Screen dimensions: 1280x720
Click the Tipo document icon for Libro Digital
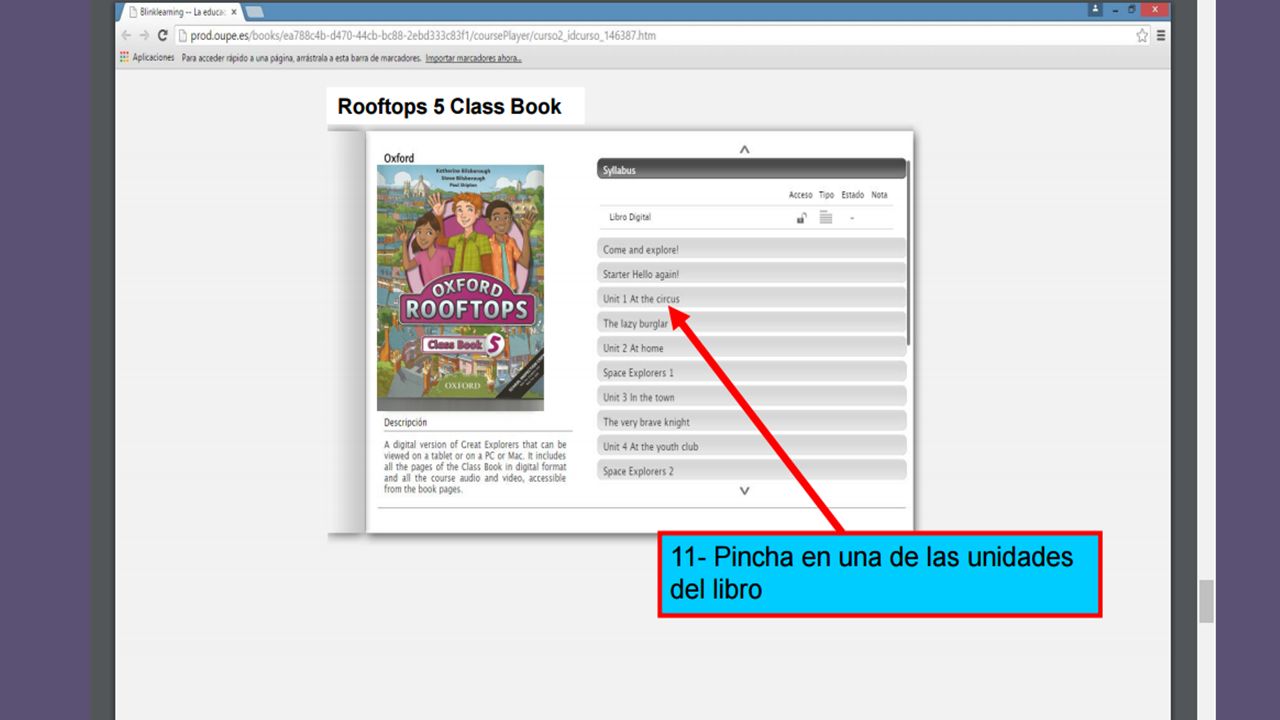[826, 217]
